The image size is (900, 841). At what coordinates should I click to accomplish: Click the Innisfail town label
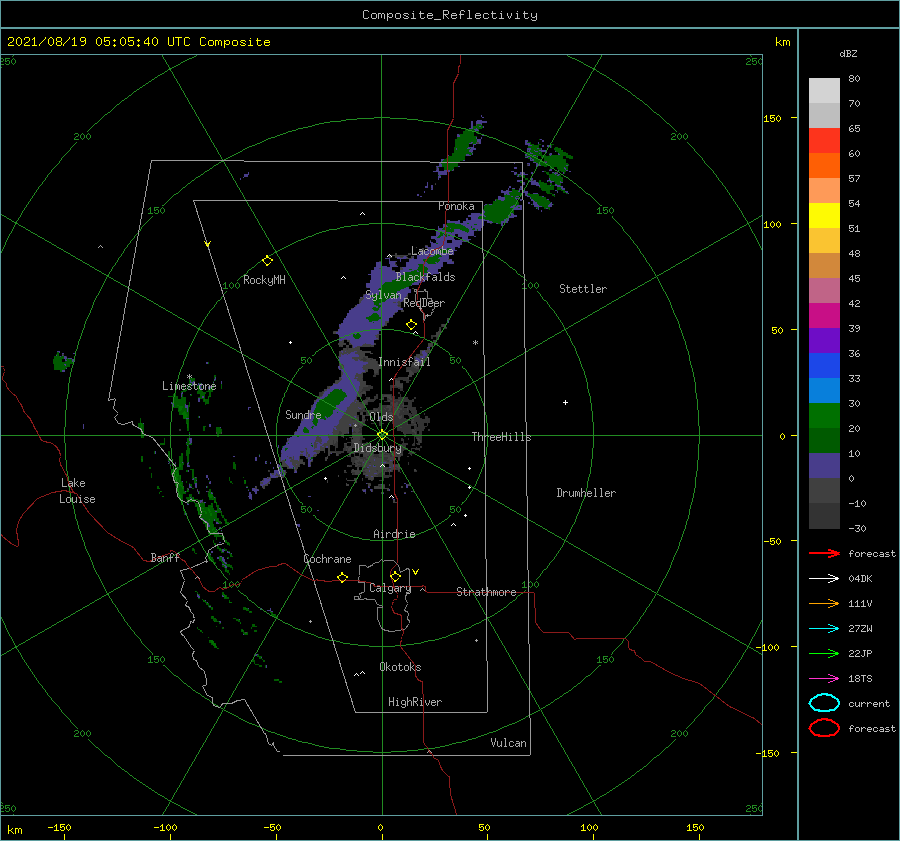404,362
